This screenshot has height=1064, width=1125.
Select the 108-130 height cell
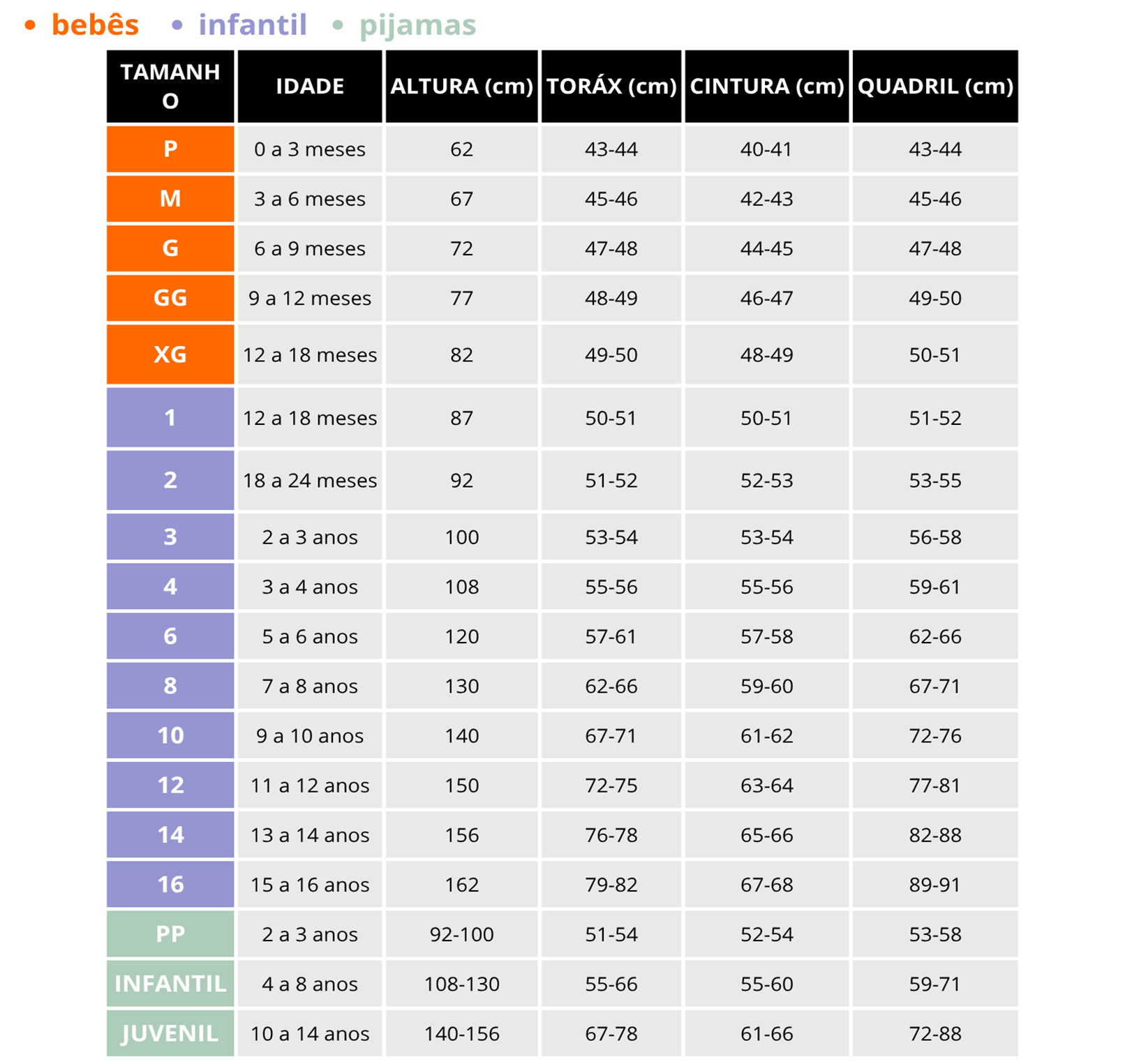[x=461, y=984]
